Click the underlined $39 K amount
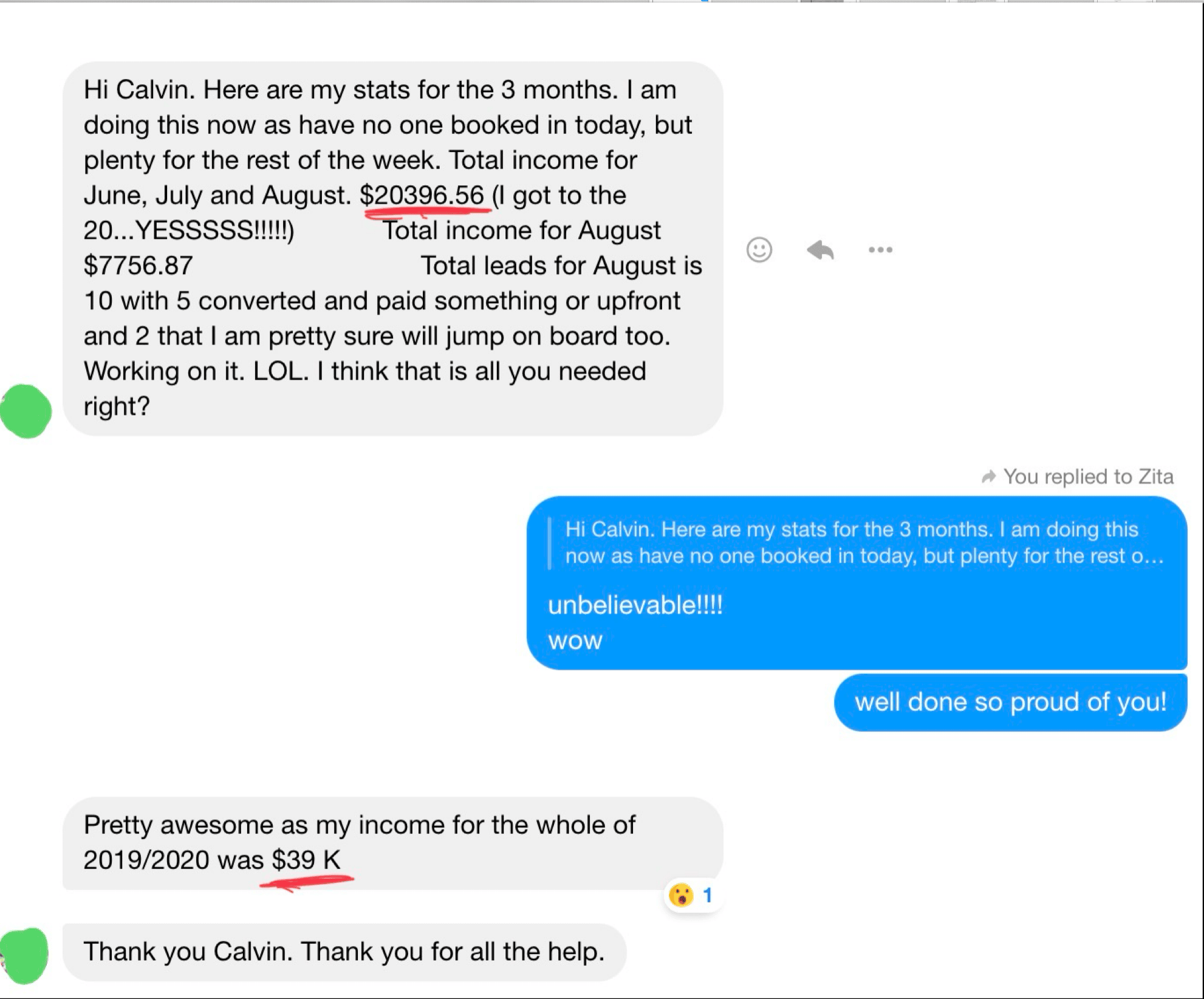 tap(306, 860)
